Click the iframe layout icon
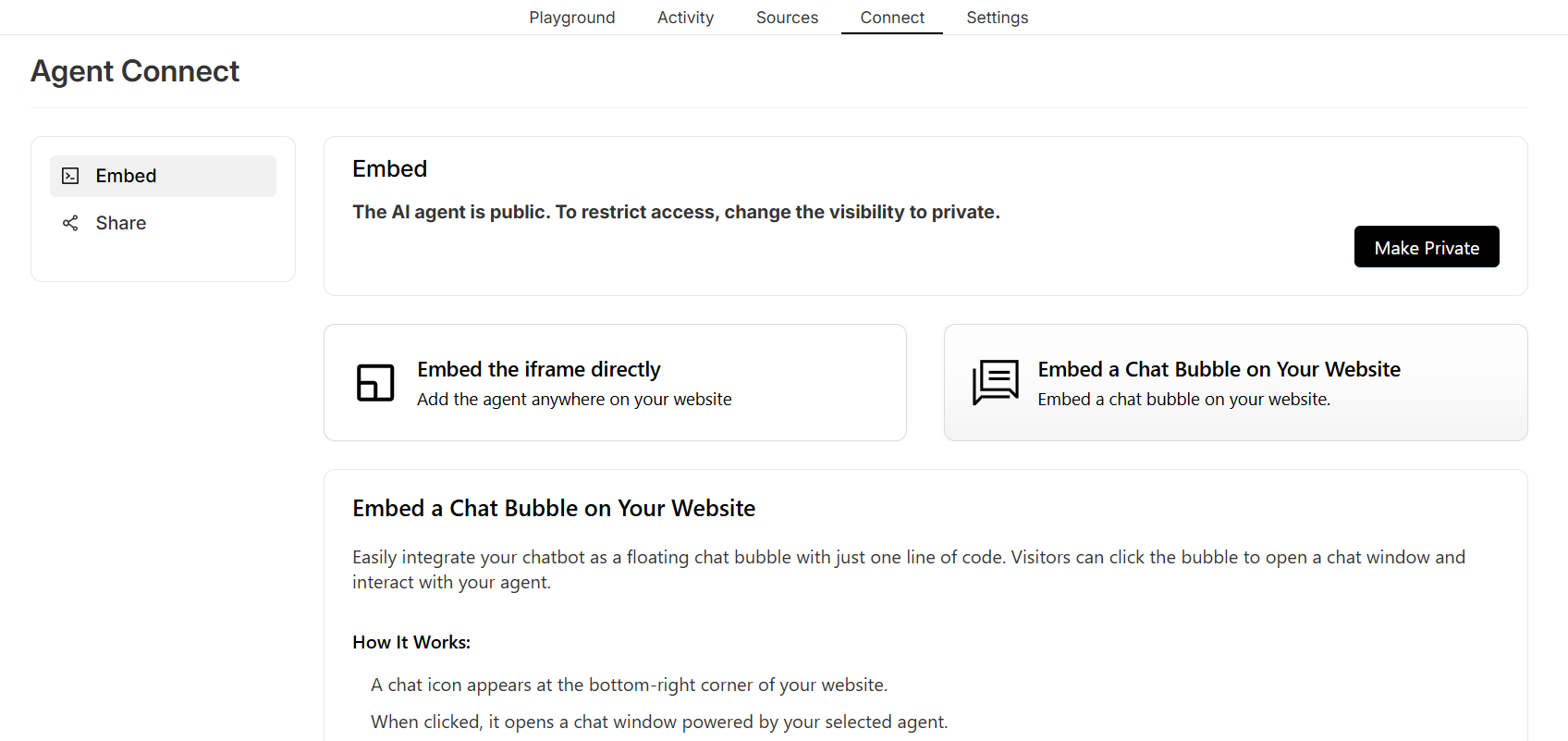The height and width of the screenshot is (741, 1568). tap(375, 383)
